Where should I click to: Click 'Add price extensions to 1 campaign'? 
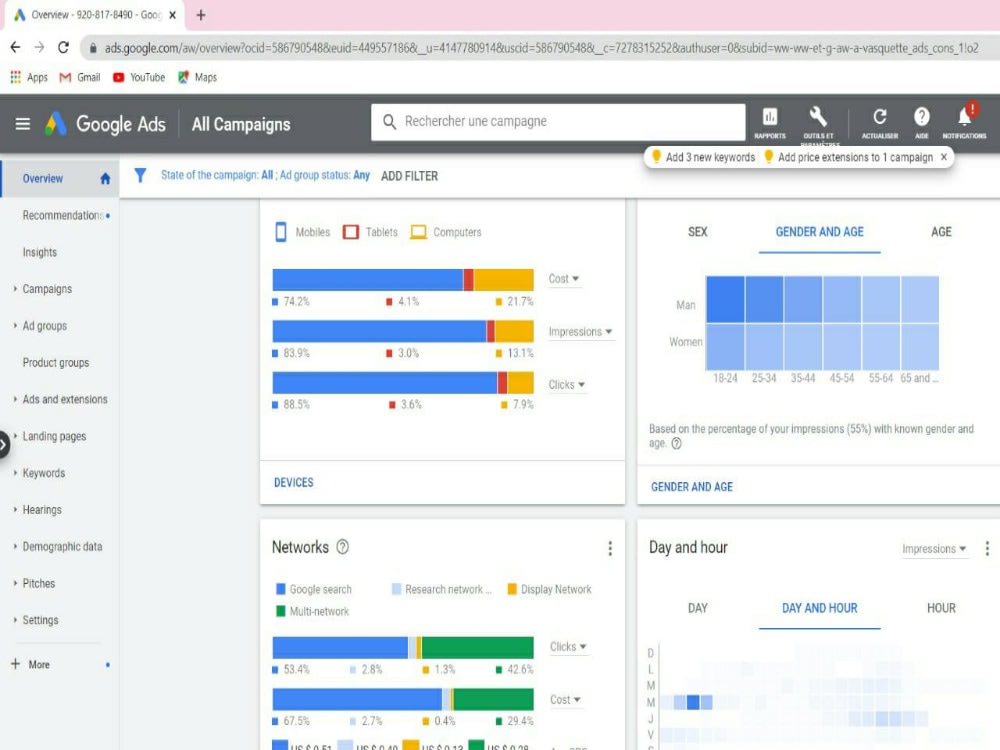coord(848,157)
